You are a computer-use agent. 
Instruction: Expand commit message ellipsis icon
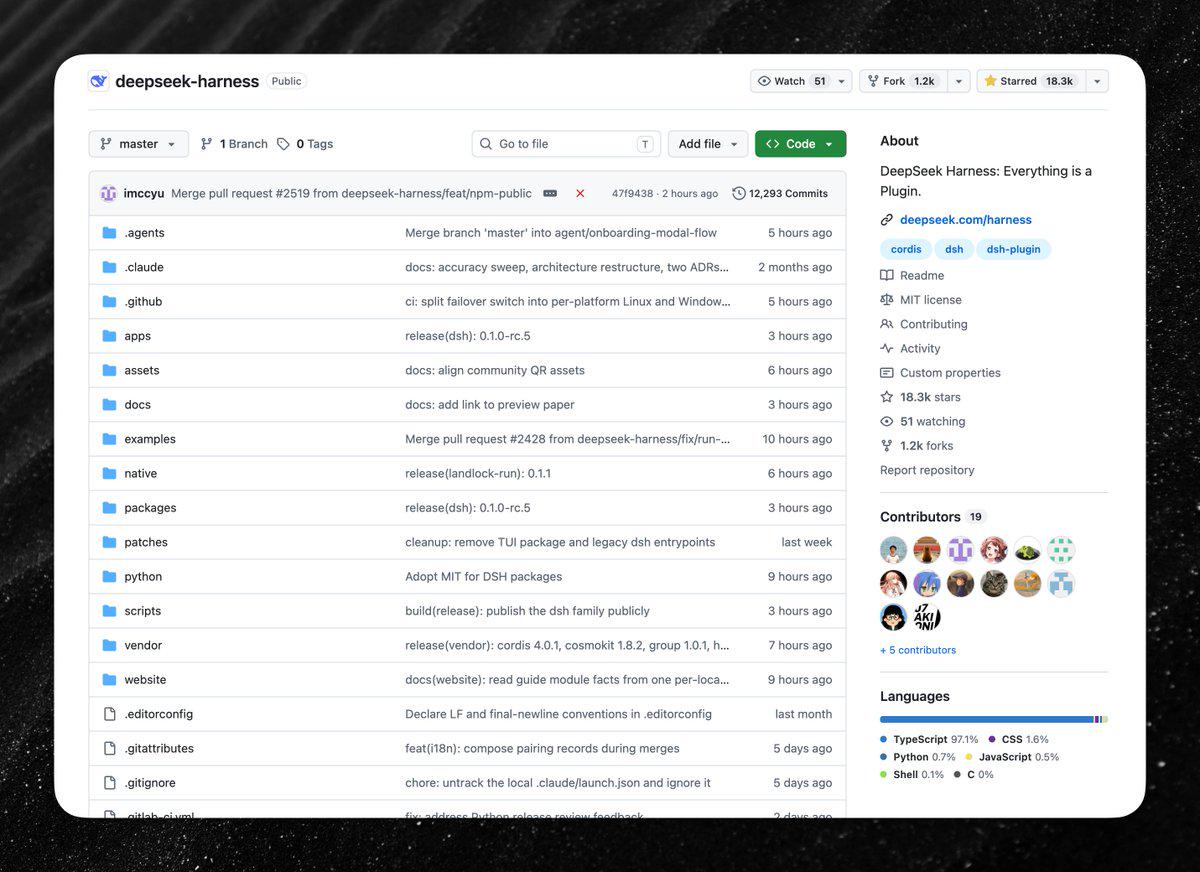(x=550, y=193)
